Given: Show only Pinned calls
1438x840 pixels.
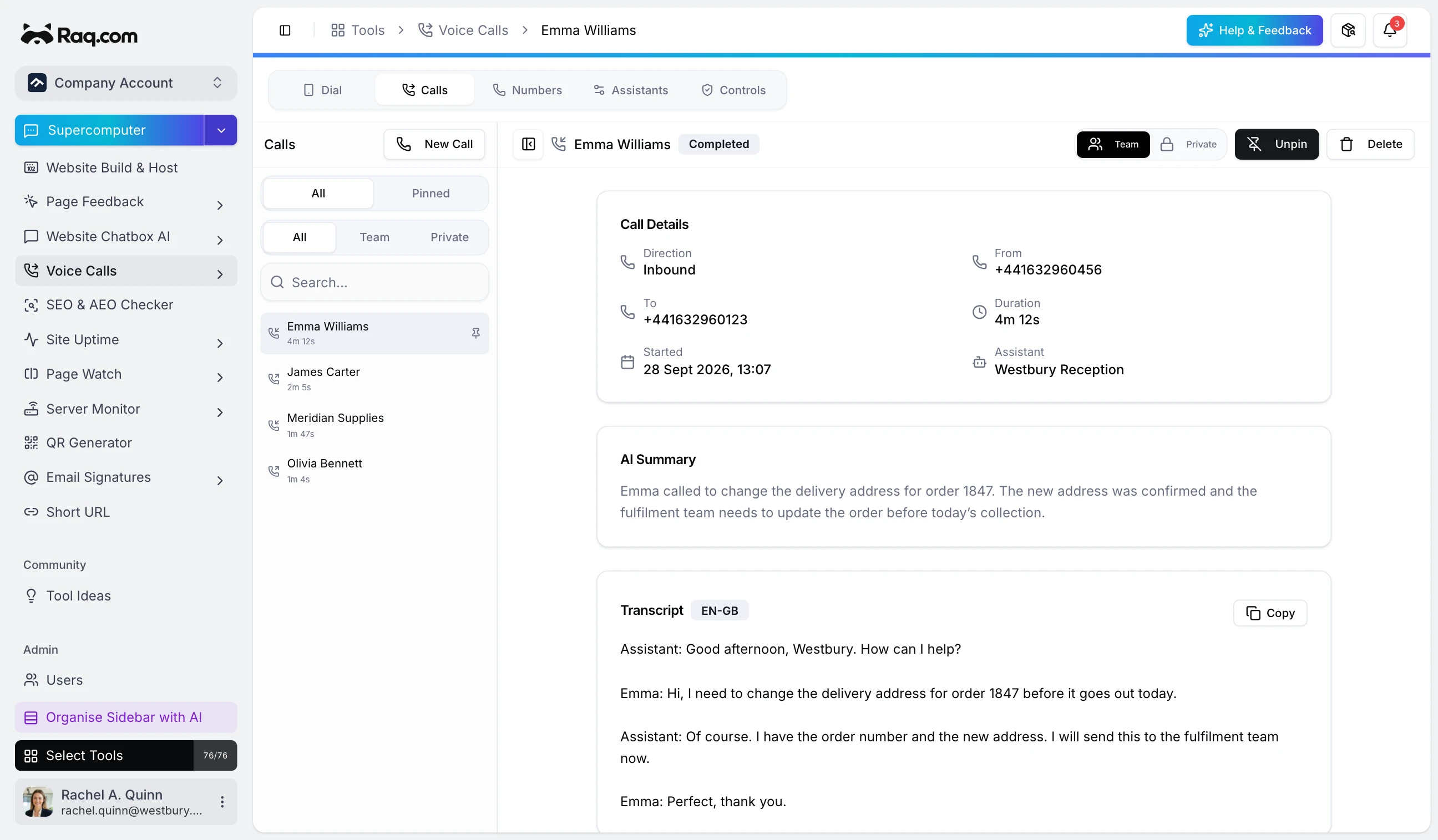Looking at the screenshot, I should [431, 194].
